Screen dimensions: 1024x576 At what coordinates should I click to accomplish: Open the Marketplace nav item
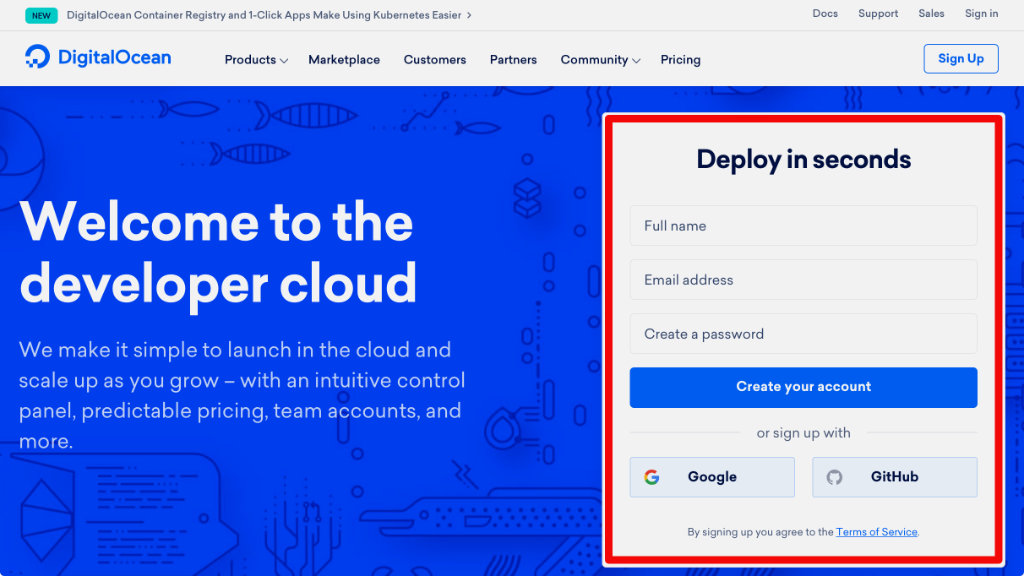point(344,60)
